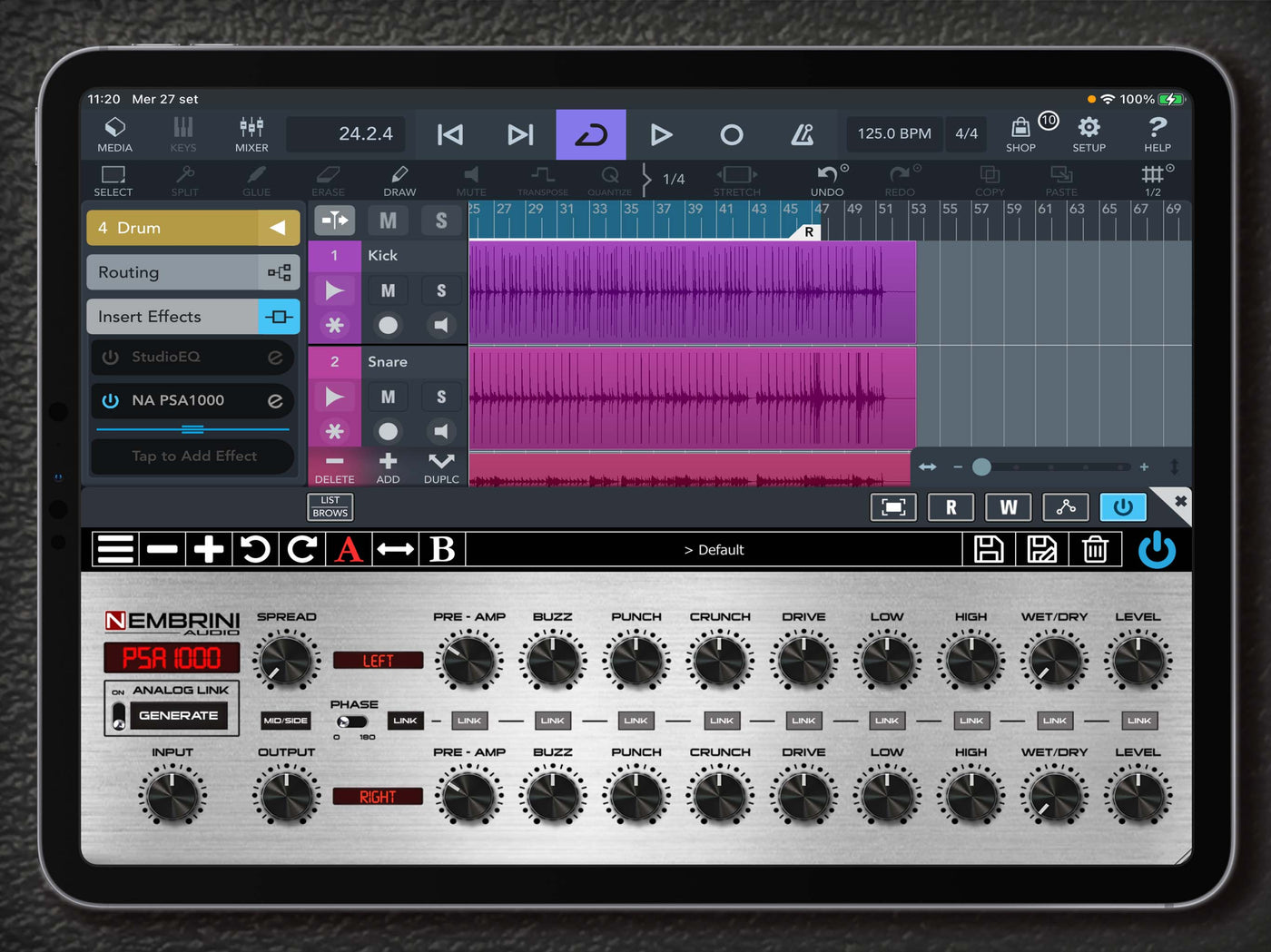Click the Snare track play arrow
The height and width of the screenshot is (952, 1271).
(x=334, y=397)
